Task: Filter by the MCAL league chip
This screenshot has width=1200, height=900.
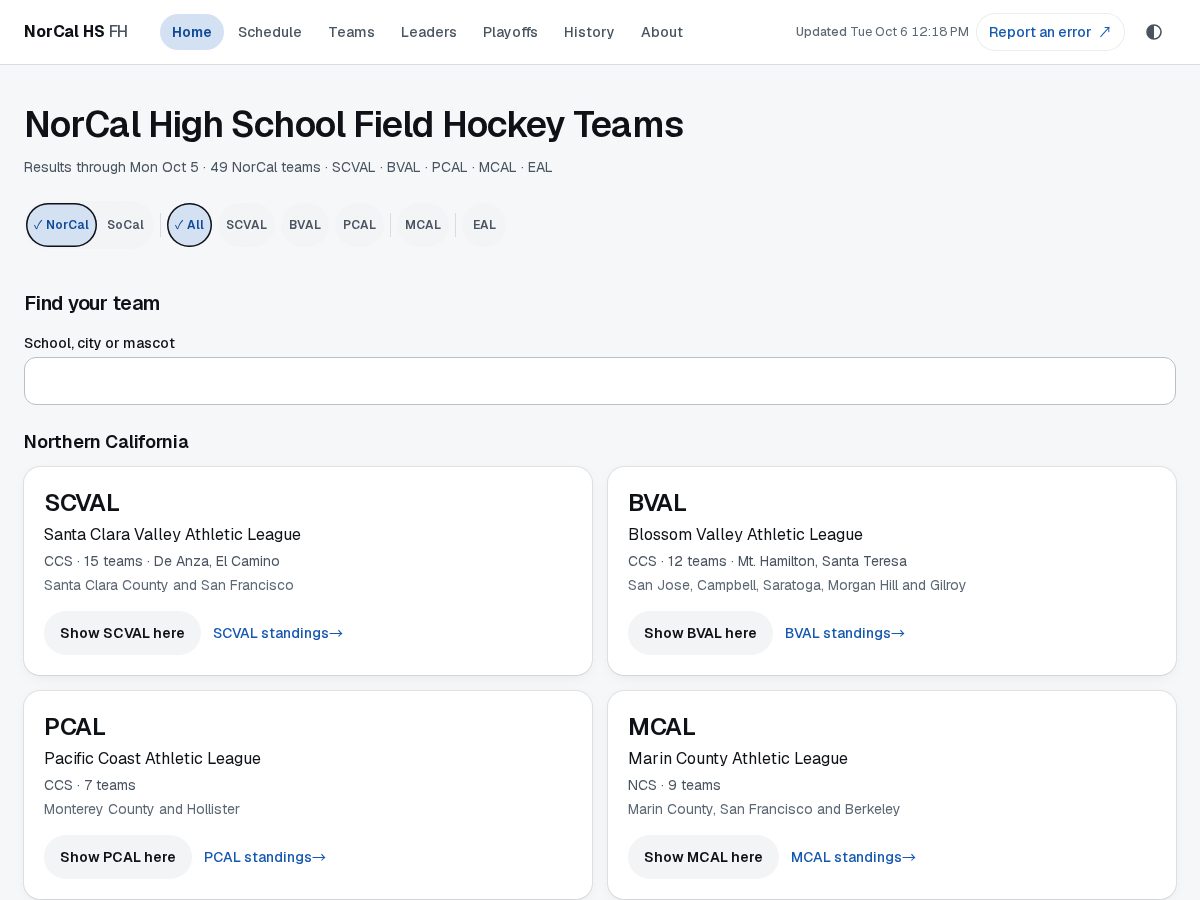Action: pos(423,225)
